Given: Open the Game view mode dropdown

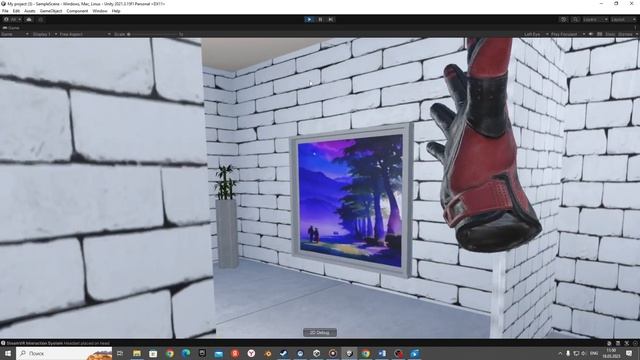Looking at the screenshot, I should click(15, 34).
